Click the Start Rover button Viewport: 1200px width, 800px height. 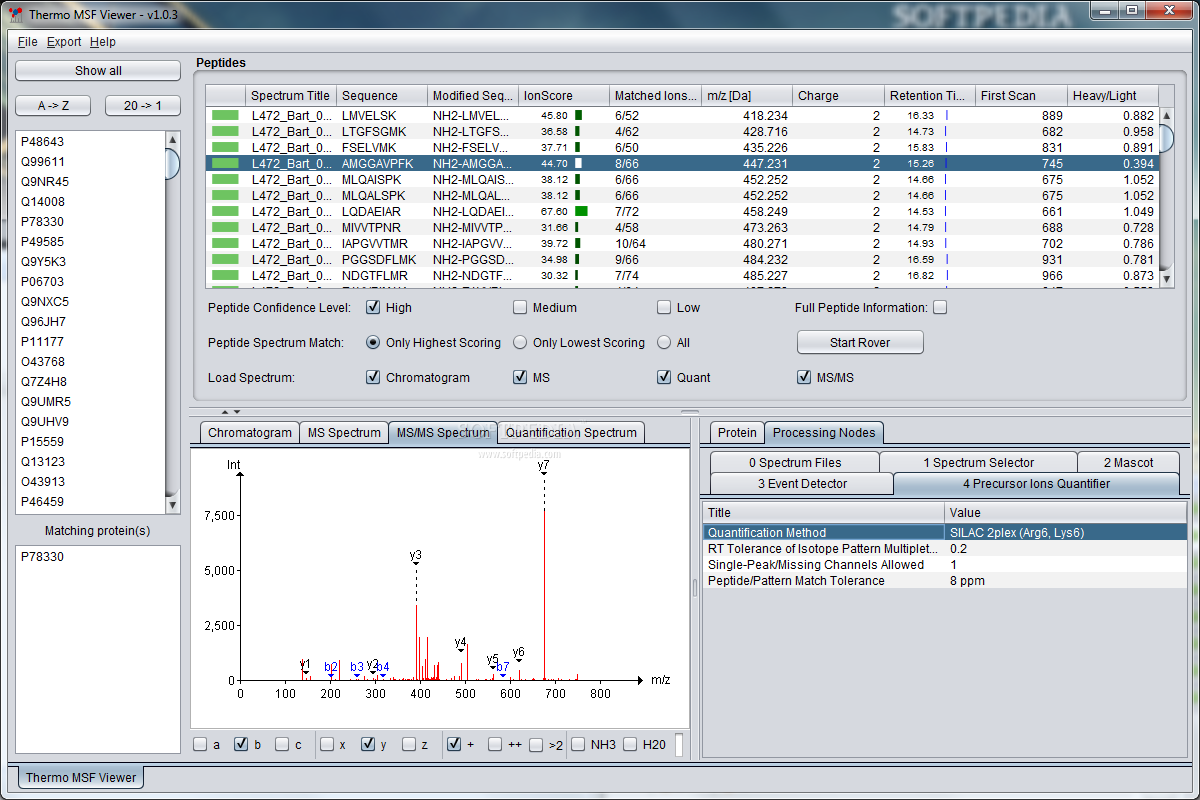[860, 342]
